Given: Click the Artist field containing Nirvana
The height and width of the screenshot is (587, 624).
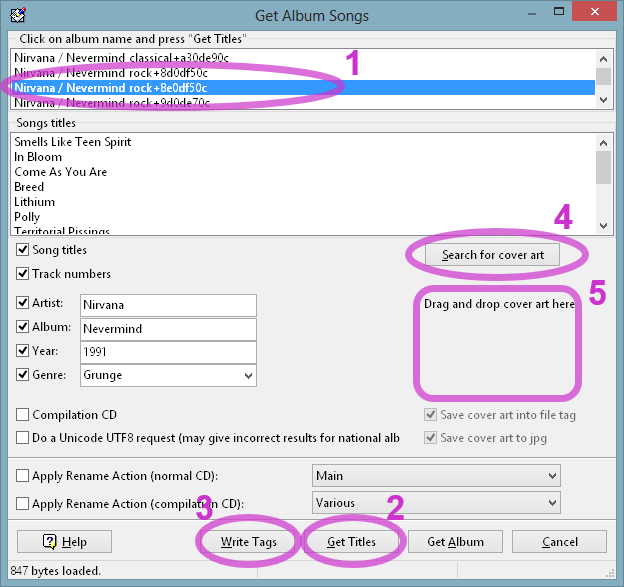Looking at the screenshot, I should click(x=168, y=305).
